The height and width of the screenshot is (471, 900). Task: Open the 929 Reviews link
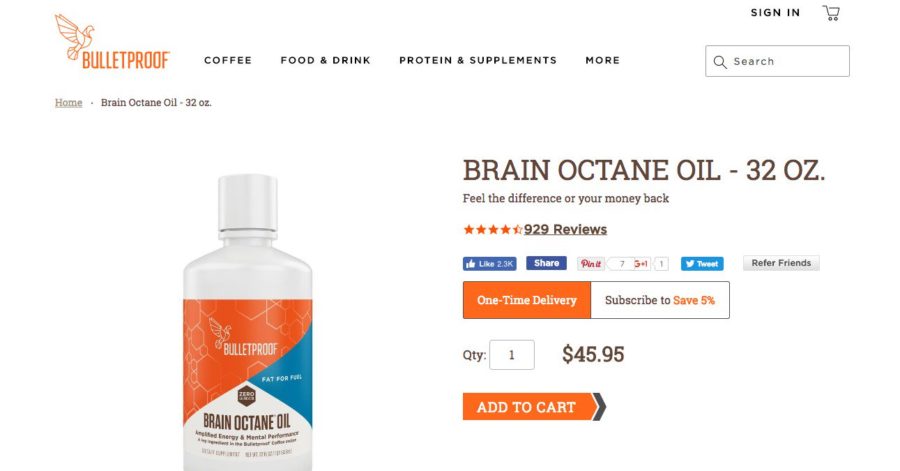pos(565,229)
